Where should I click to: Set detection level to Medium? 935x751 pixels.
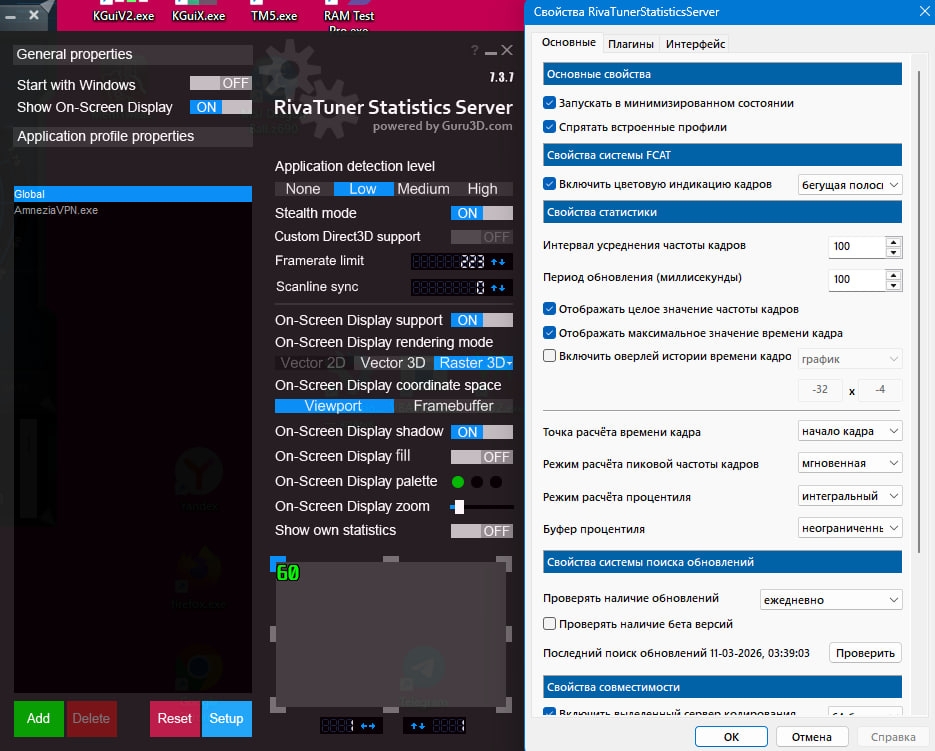423,189
